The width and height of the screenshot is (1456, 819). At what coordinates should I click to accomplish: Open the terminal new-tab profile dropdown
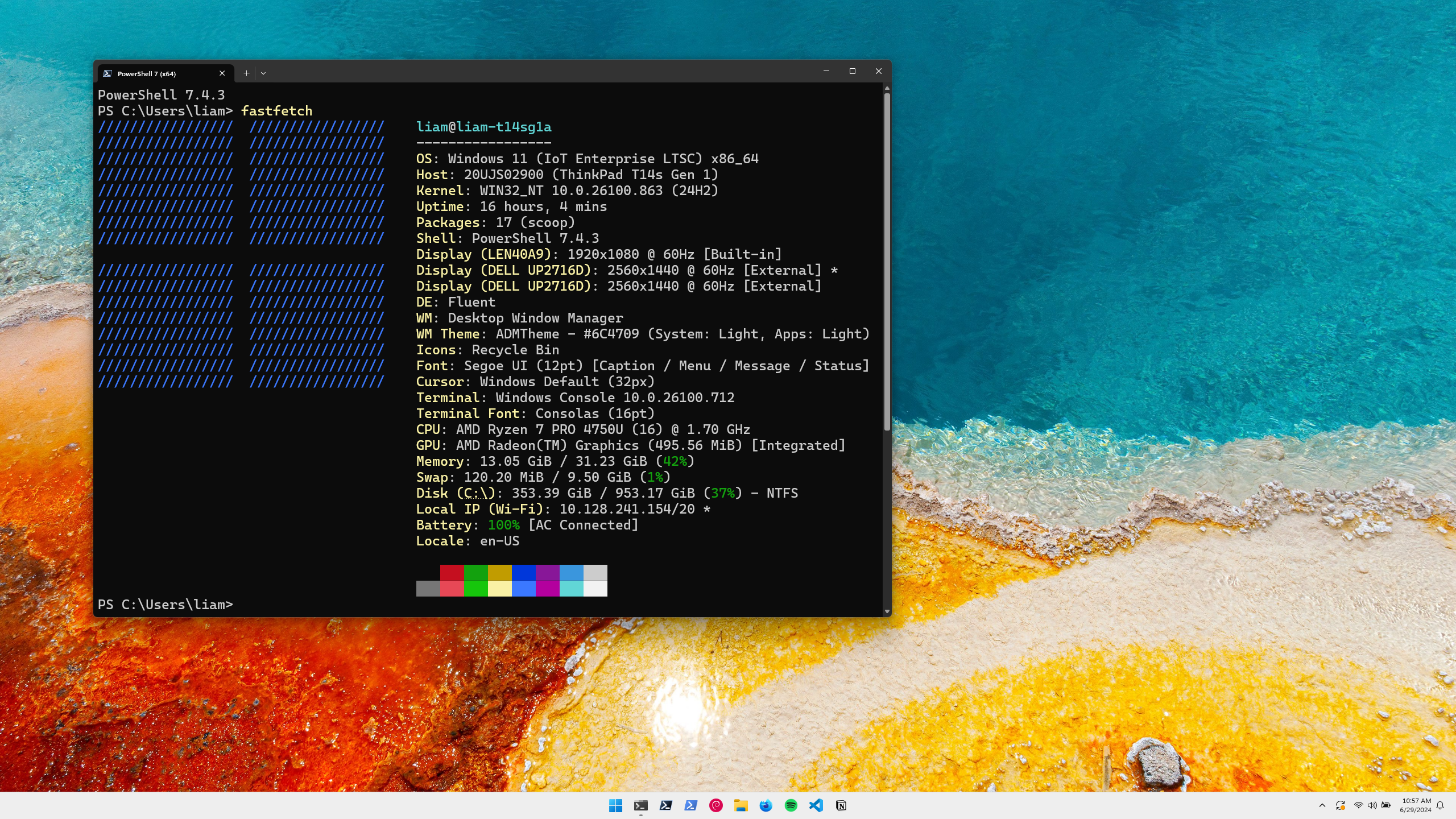(263, 73)
